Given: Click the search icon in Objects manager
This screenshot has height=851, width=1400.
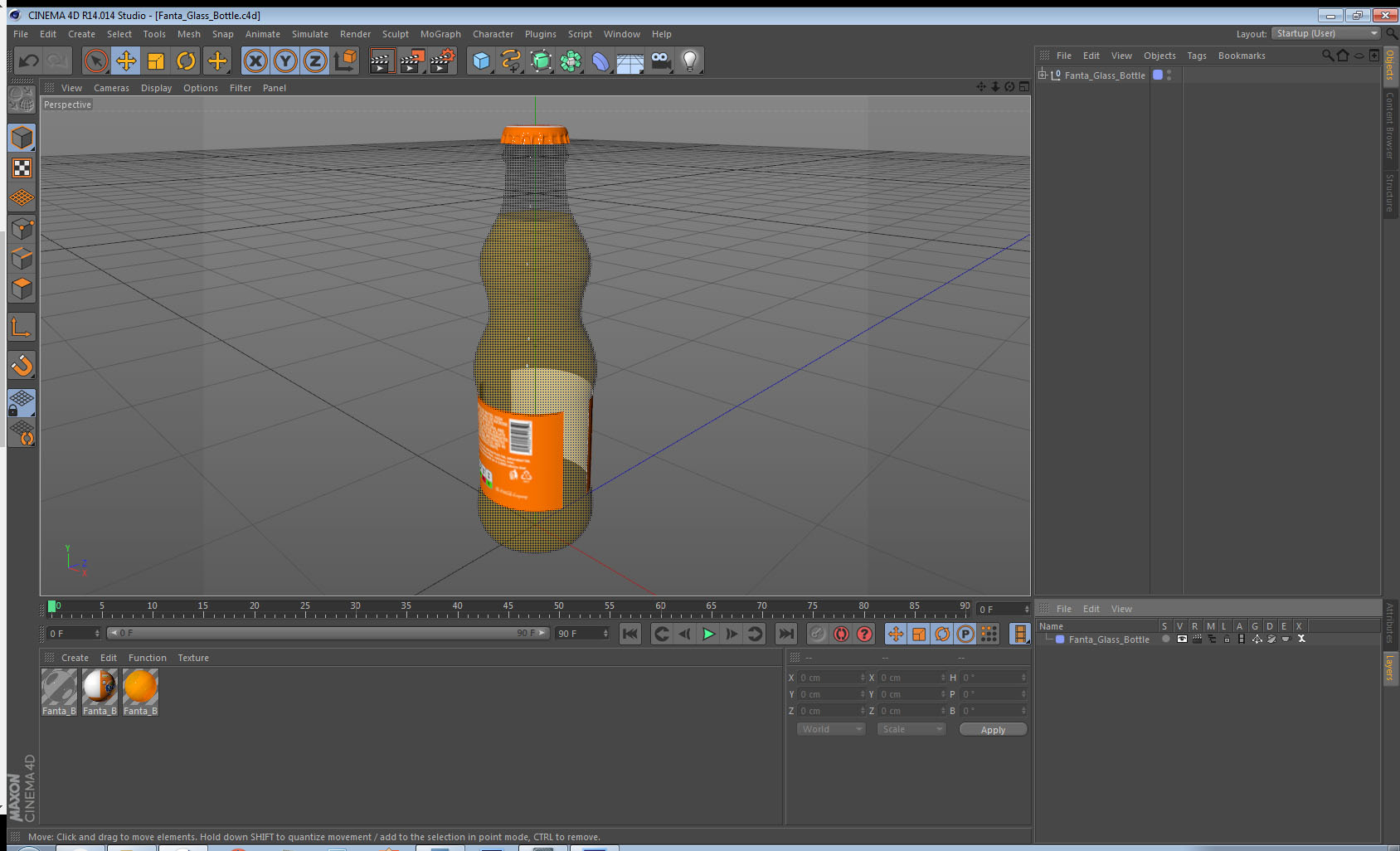Looking at the screenshot, I should [x=1328, y=56].
